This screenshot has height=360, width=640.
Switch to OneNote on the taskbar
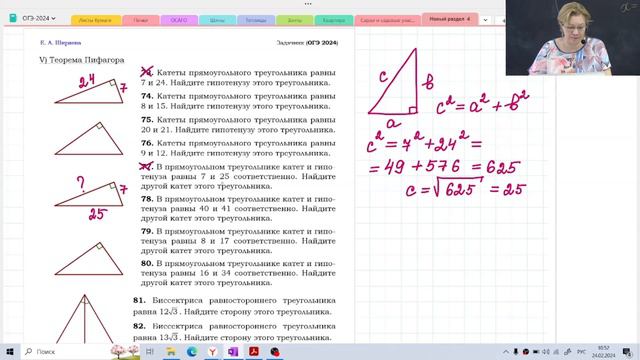pos(233,351)
